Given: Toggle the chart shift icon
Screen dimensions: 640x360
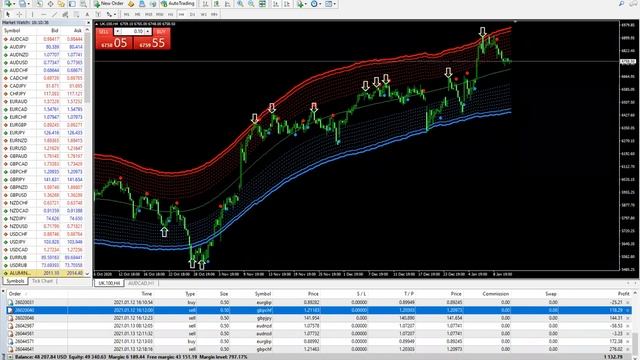Looking at the screenshot, I should coord(287,4).
